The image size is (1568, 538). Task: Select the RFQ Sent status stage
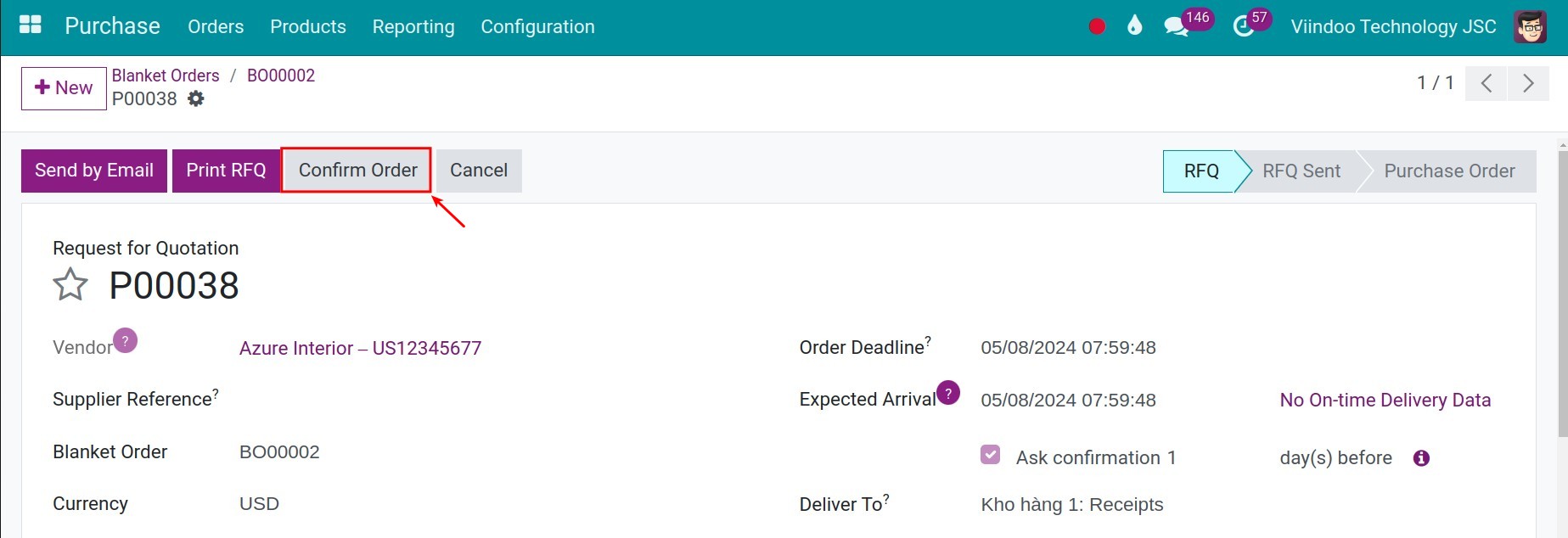[x=1301, y=171]
